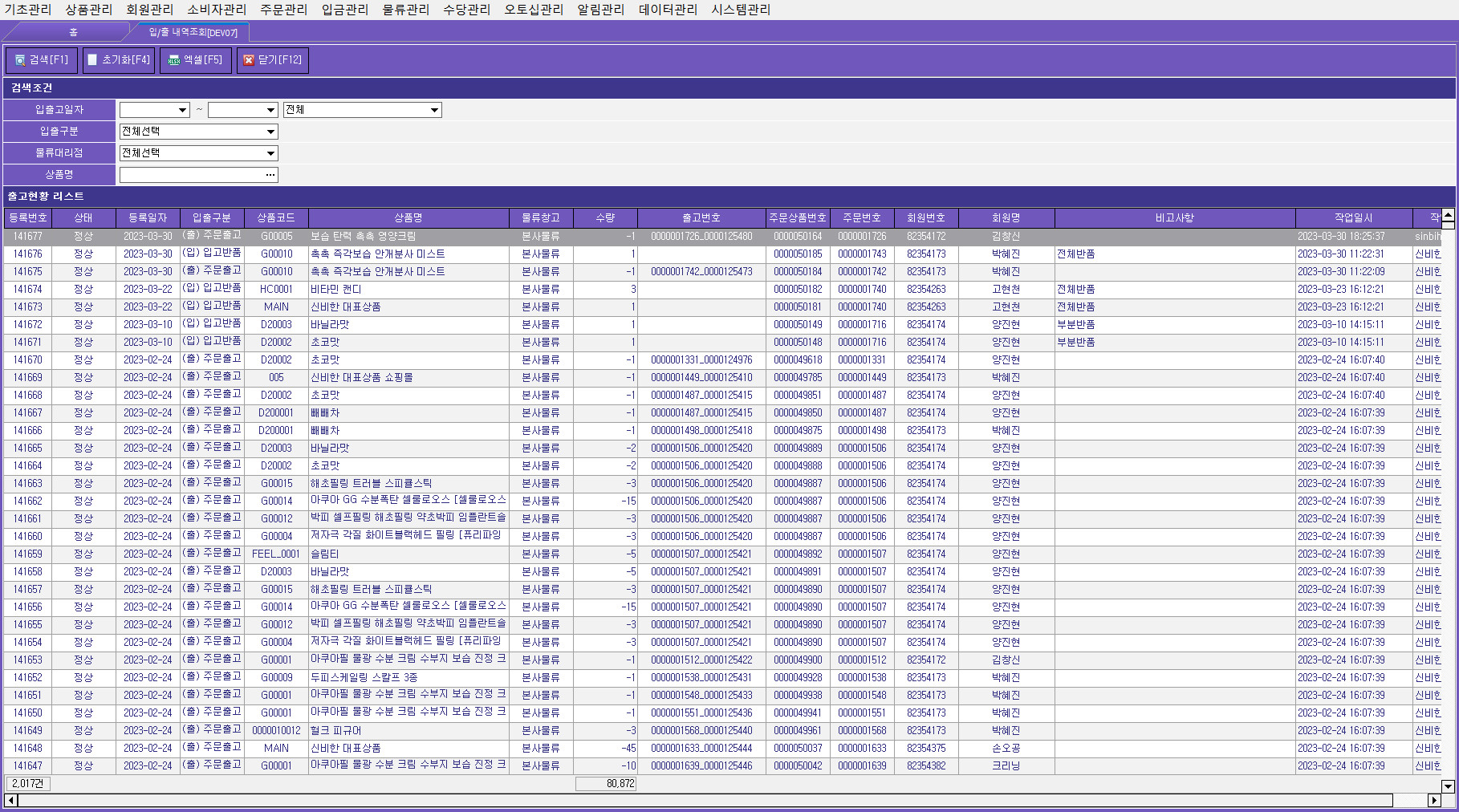Click the 80,872 total quantity footer
Screen dimensions: 1459x812
606,784
